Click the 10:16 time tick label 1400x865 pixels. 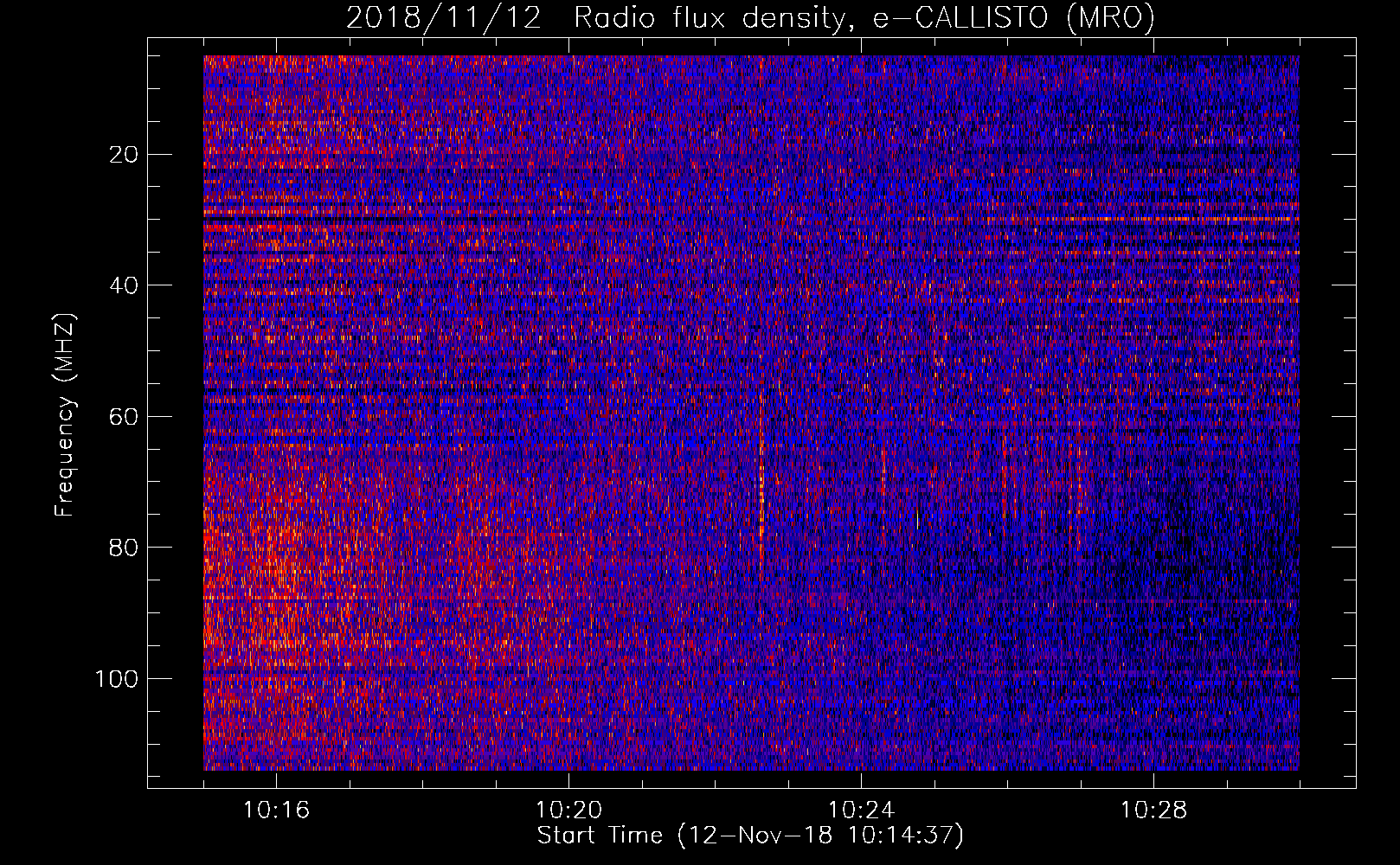coord(276,811)
